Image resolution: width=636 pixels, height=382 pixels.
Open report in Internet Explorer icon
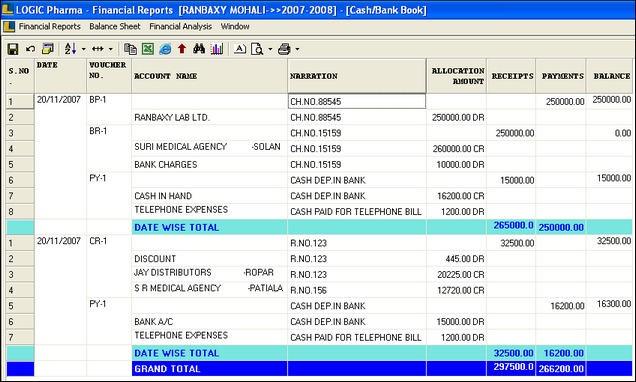[165, 49]
